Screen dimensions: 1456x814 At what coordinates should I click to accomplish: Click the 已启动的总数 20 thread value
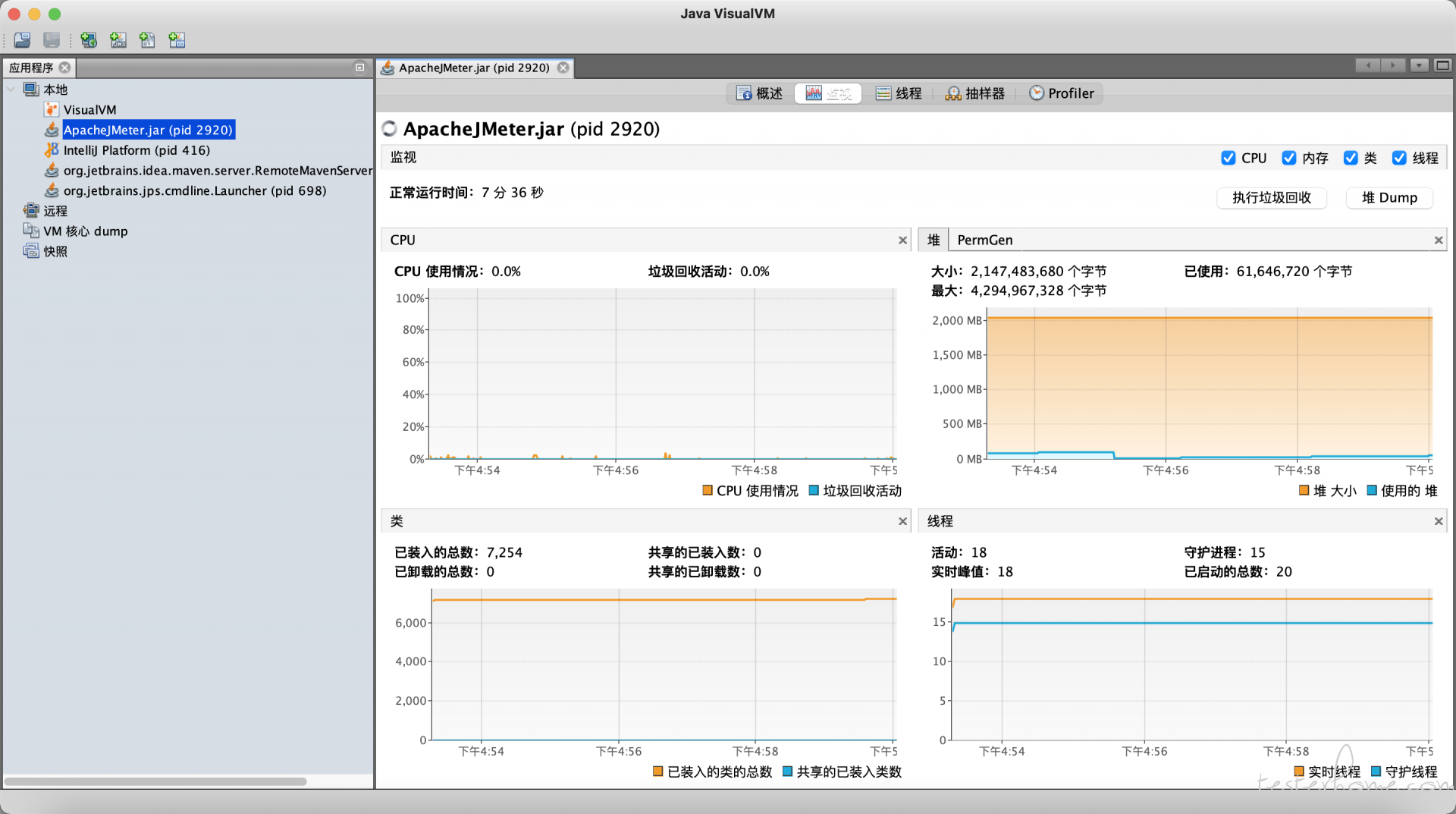pos(1284,572)
